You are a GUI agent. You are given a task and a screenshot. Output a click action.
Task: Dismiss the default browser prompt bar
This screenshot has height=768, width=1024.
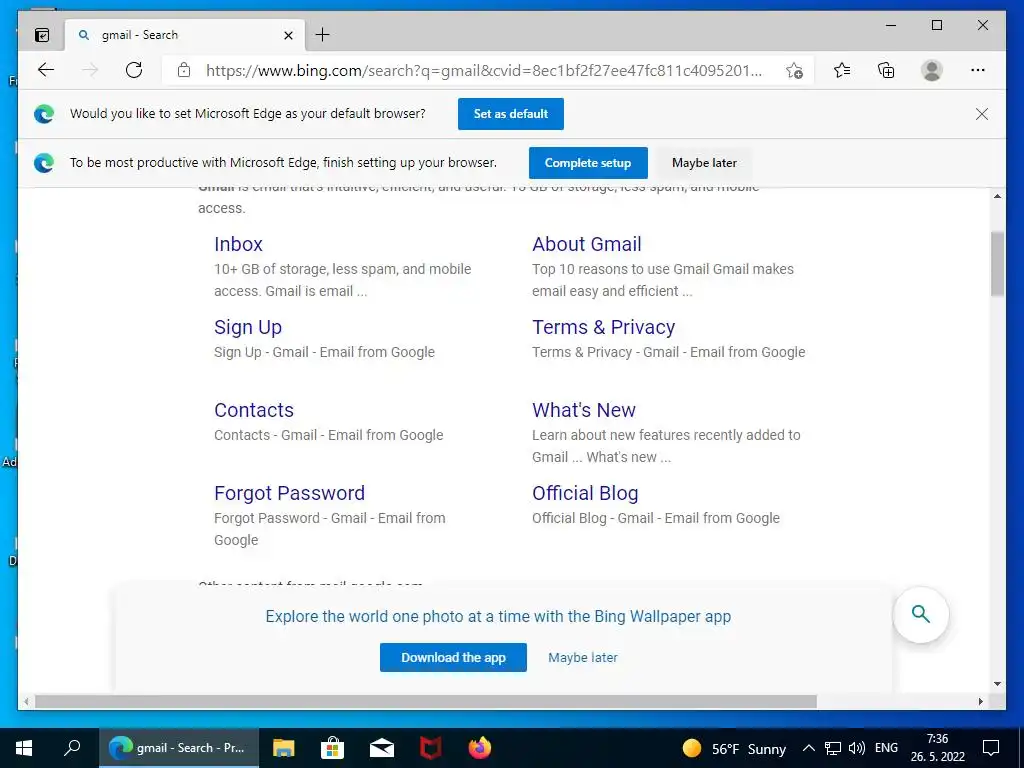[x=982, y=114]
